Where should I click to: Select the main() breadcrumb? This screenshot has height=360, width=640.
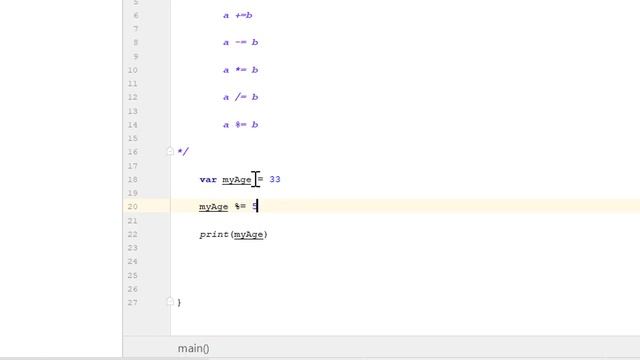pyautogui.click(x=193, y=348)
